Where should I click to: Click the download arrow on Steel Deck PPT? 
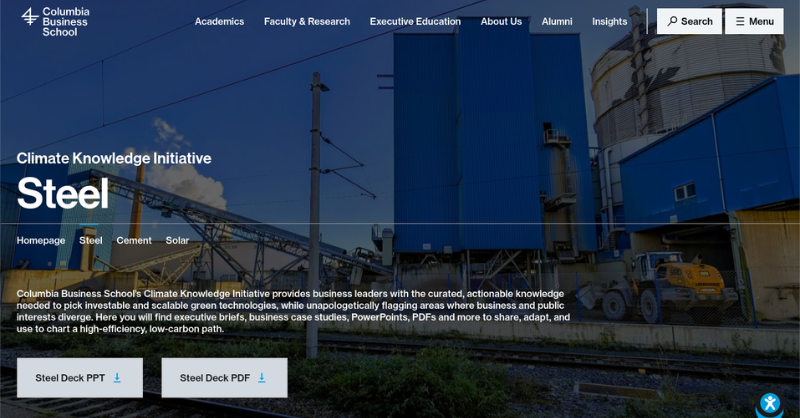[117, 378]
